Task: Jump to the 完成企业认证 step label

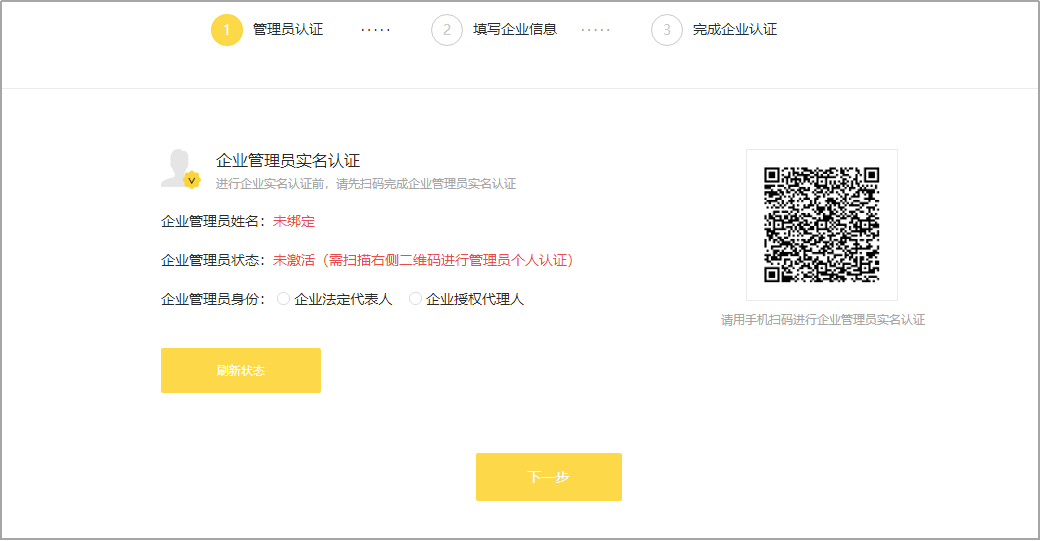Action: [735, 30]
